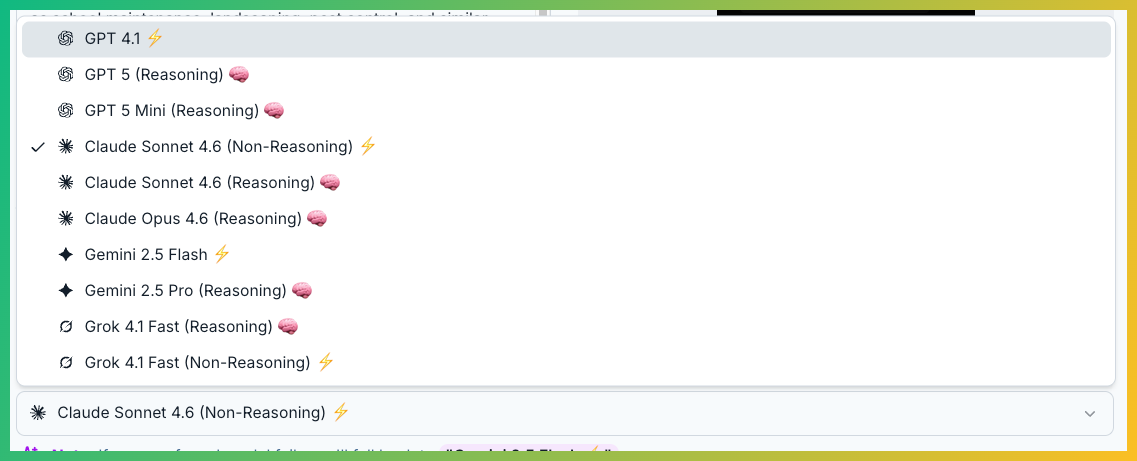Click the Anthropic icon in the selected model field
The height and width of the screenshot is (461, 1137).
(39, 413)
